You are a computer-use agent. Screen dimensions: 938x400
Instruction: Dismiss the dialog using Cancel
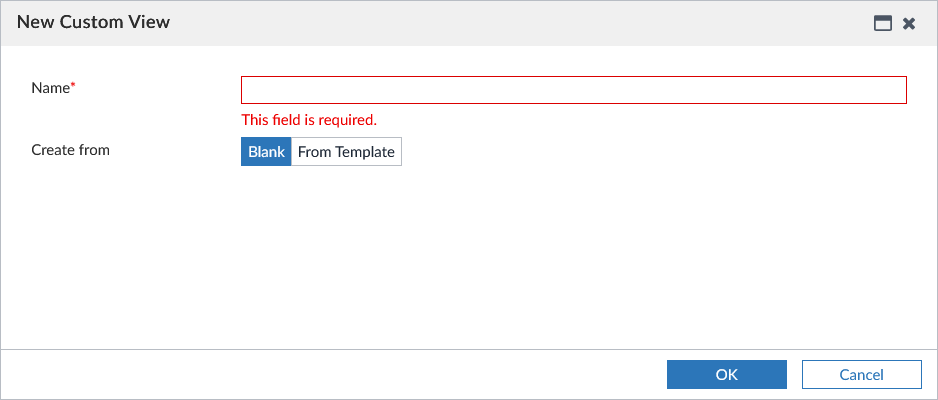tap(861, 375)
